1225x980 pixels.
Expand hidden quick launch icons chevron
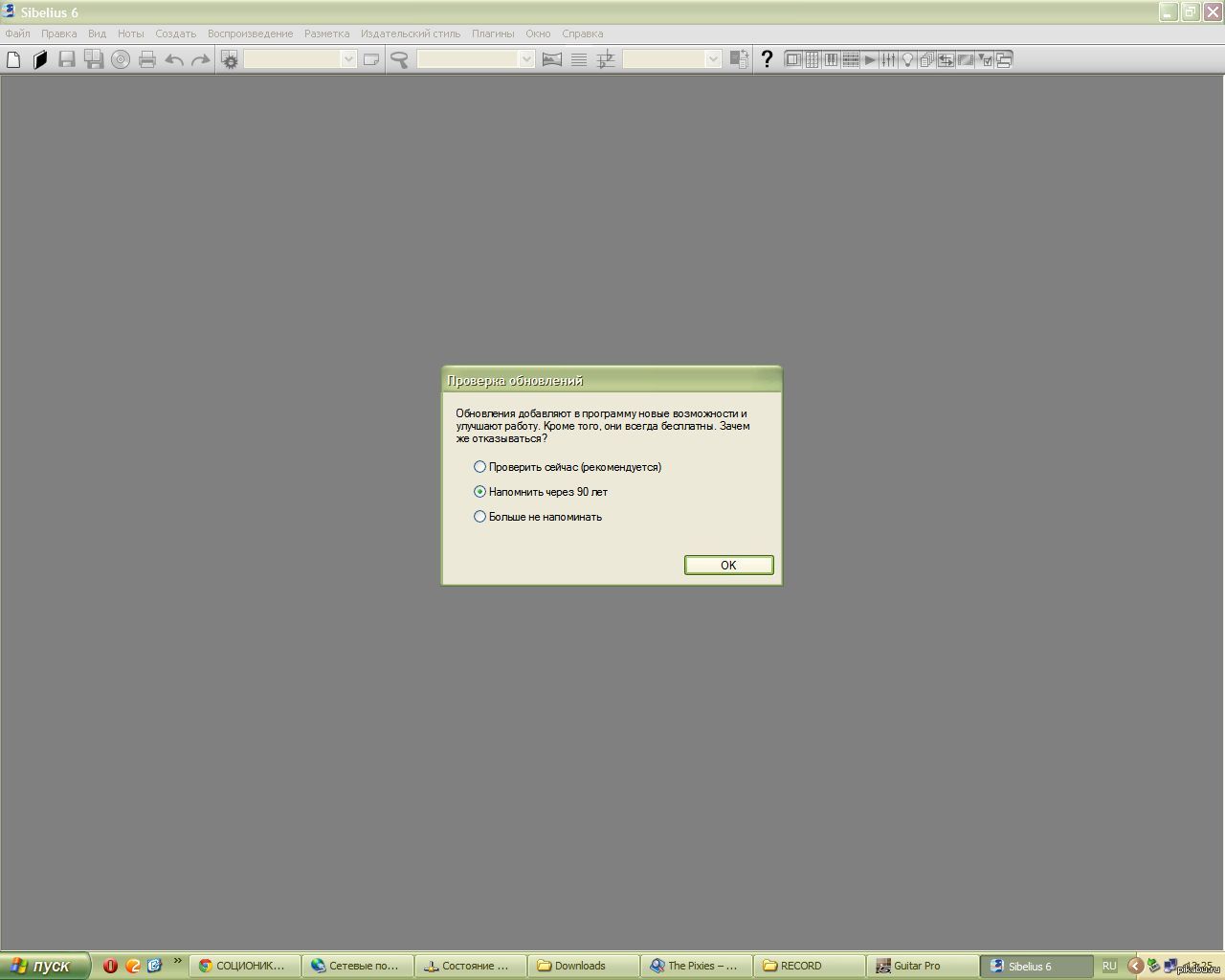[x=178, y=961]
